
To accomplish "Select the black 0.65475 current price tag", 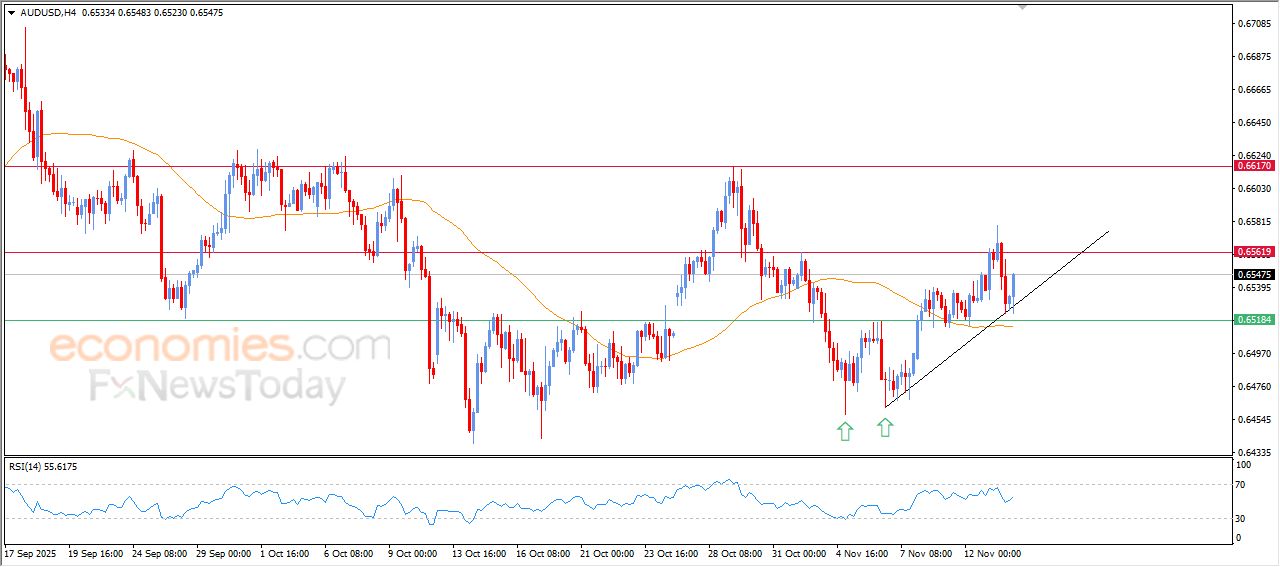I will coord(1253,274).
